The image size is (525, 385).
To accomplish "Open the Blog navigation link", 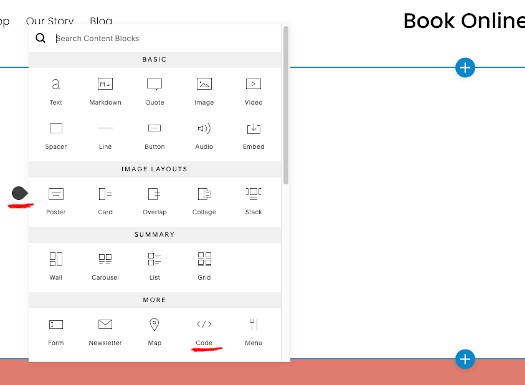I will coord(101,21).
